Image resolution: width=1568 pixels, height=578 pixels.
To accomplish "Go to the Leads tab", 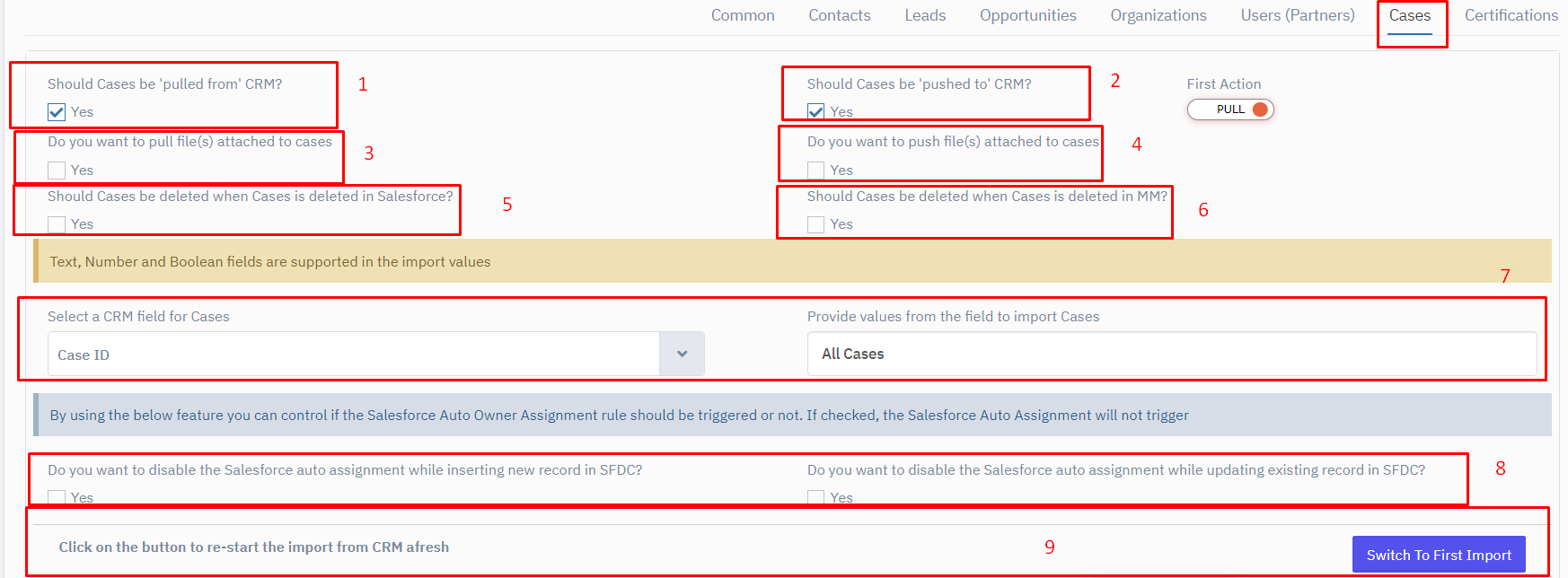I will pos(925,15).
